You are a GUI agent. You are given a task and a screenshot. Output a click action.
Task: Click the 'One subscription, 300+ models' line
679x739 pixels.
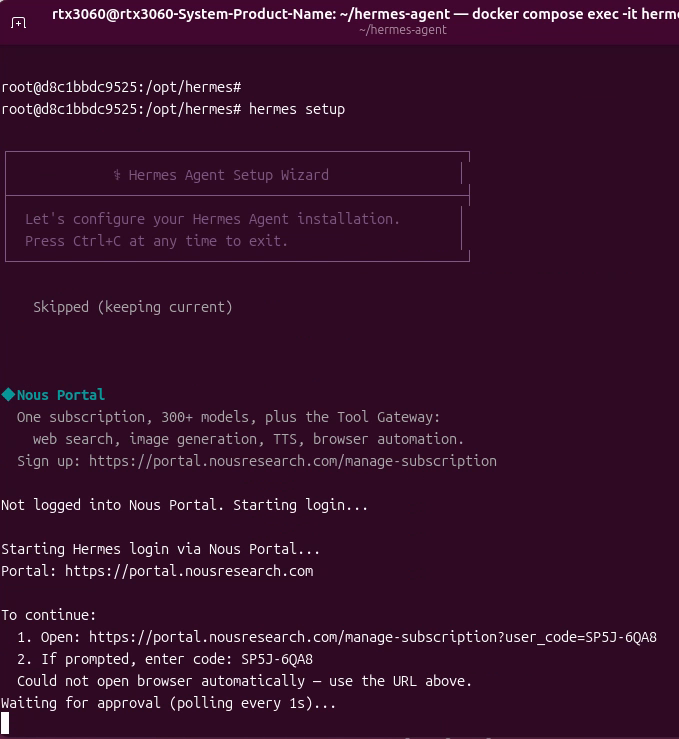coord(229,418)
